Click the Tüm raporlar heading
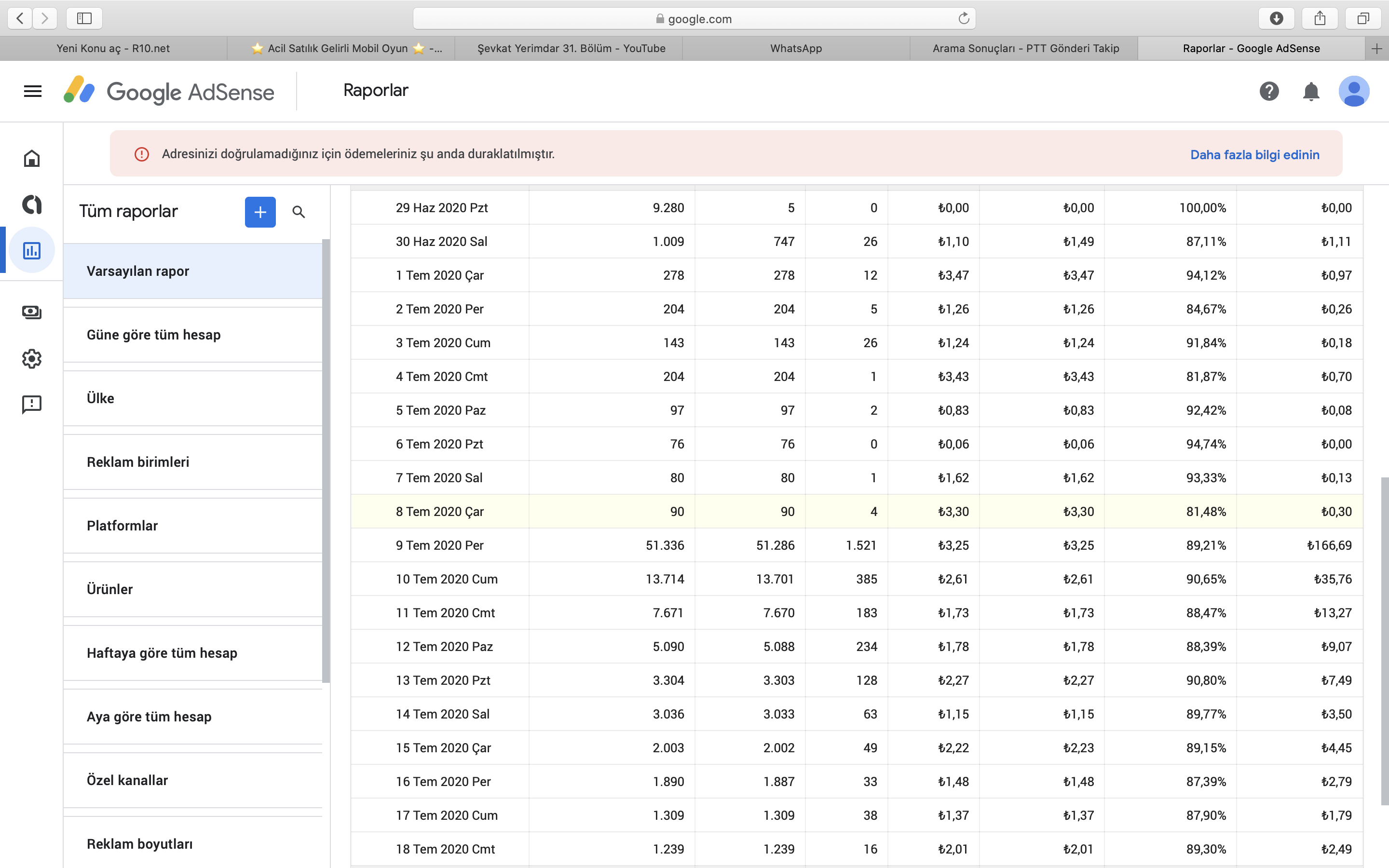Viewport: 1389px width, 868px height. (129, 211)
